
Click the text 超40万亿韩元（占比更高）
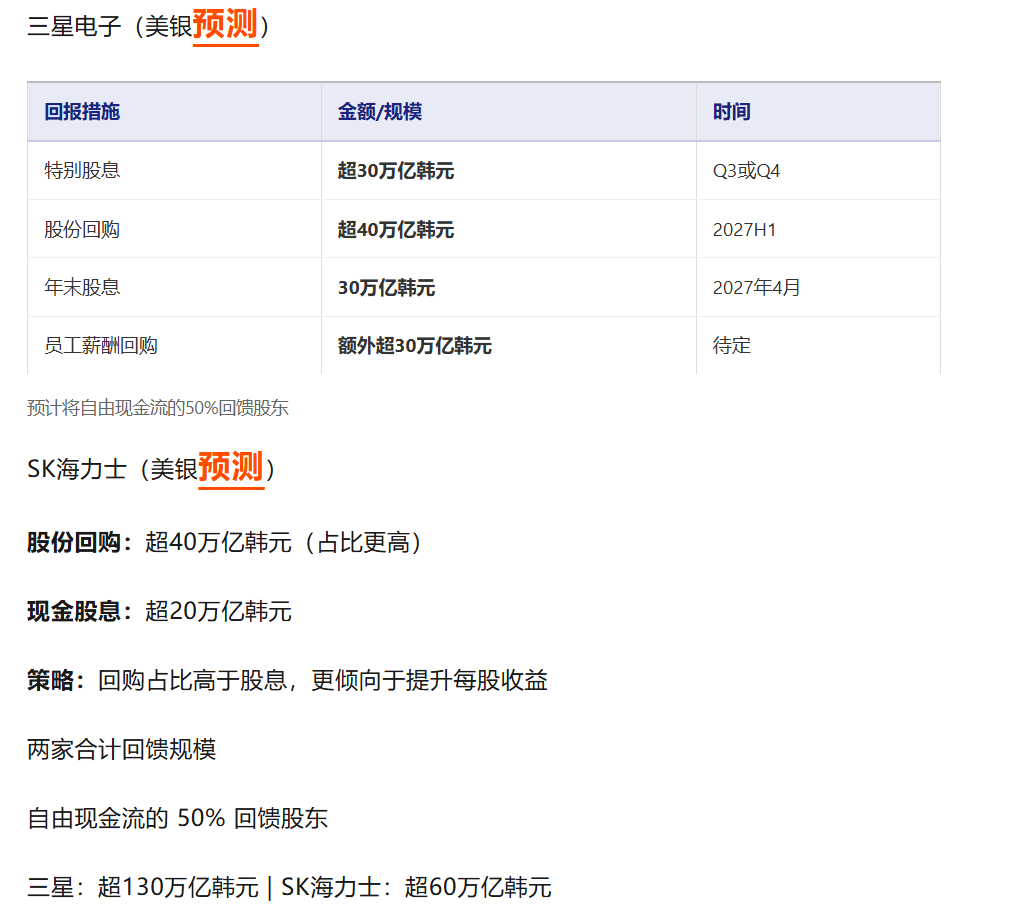coord(285,542)
